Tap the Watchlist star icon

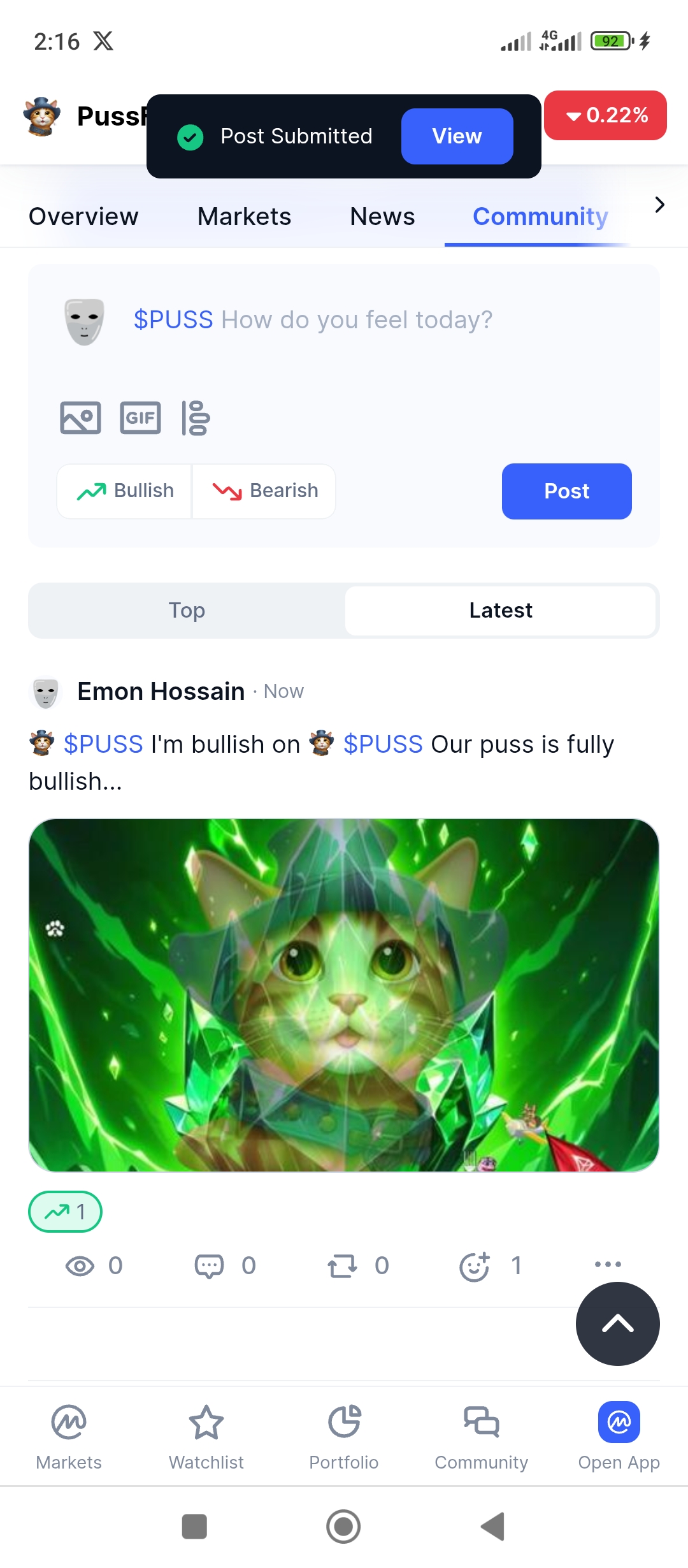click(x=206, y=1422)
